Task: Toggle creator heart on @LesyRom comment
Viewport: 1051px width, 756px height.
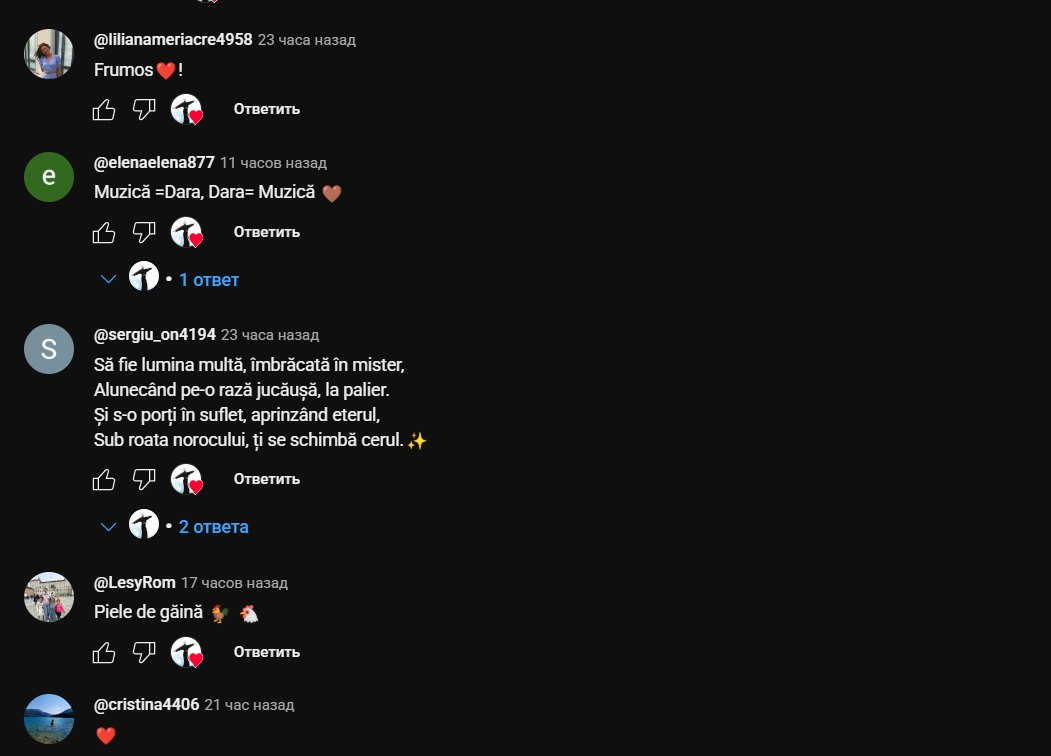Action: 186,652
